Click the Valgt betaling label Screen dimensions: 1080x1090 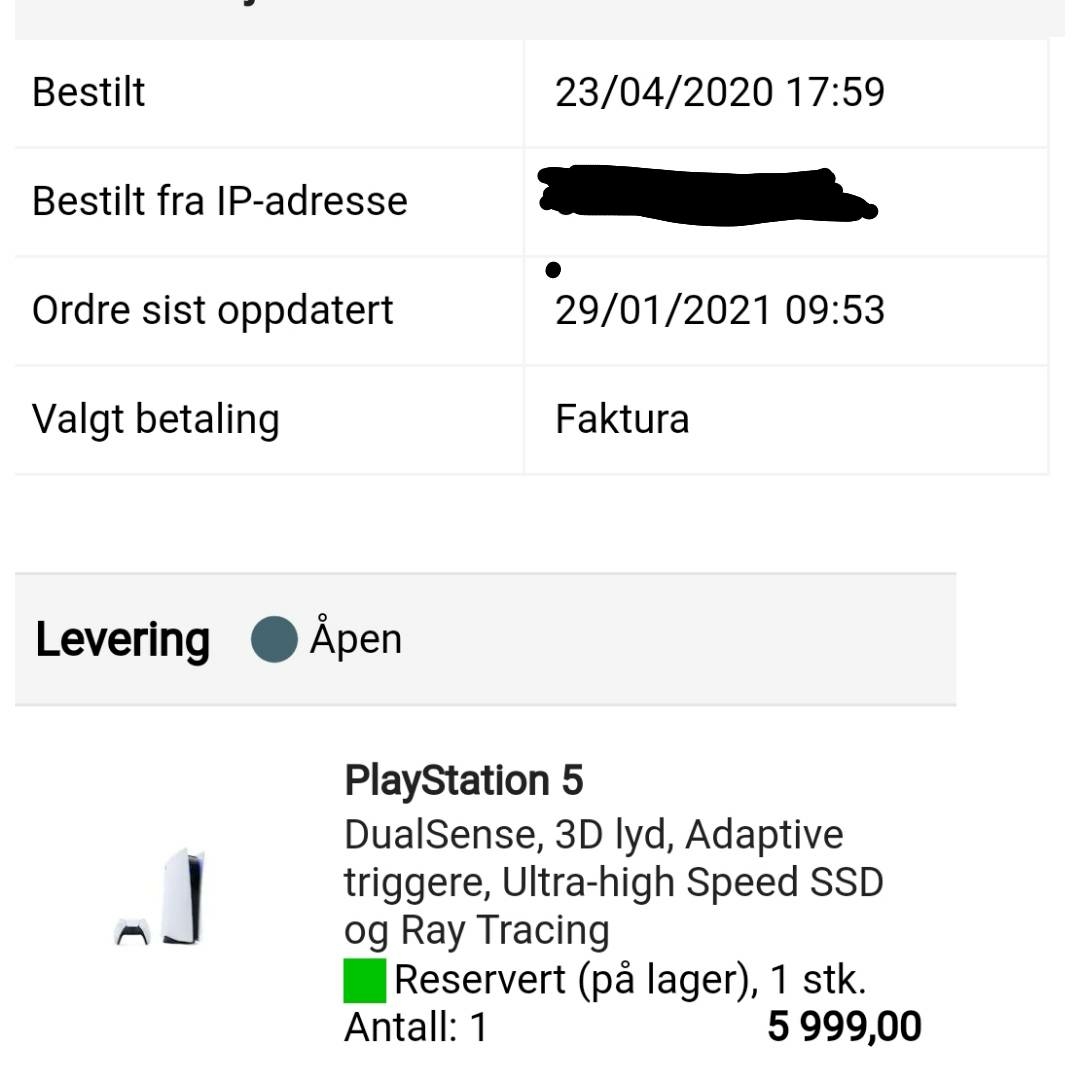point(156,420)
